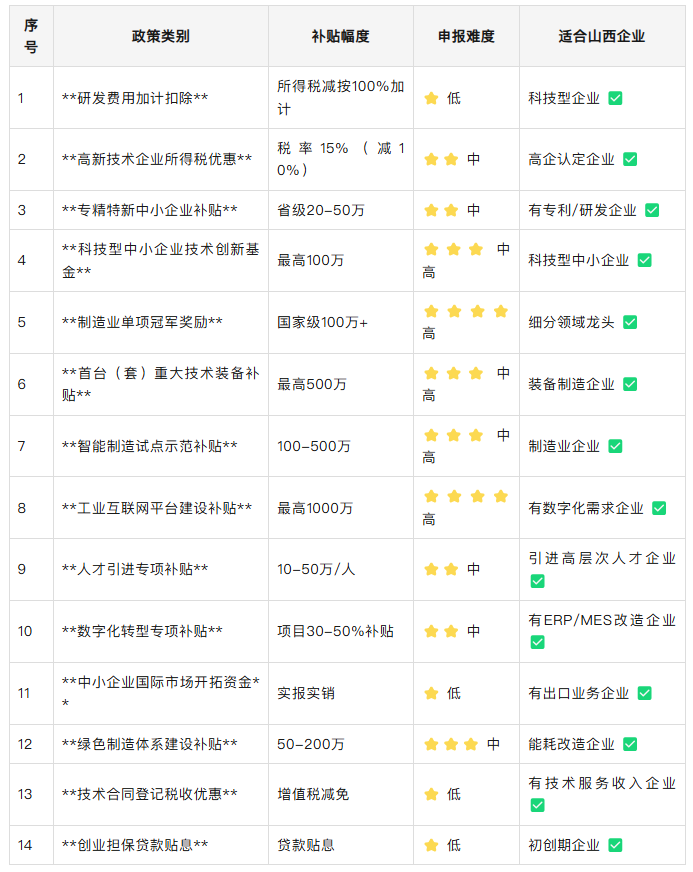The width and height of the screenshot is (693, 872).
Task: Click the star beside 低 in 研发费用加计扣除 row
Action: [431, 98]
